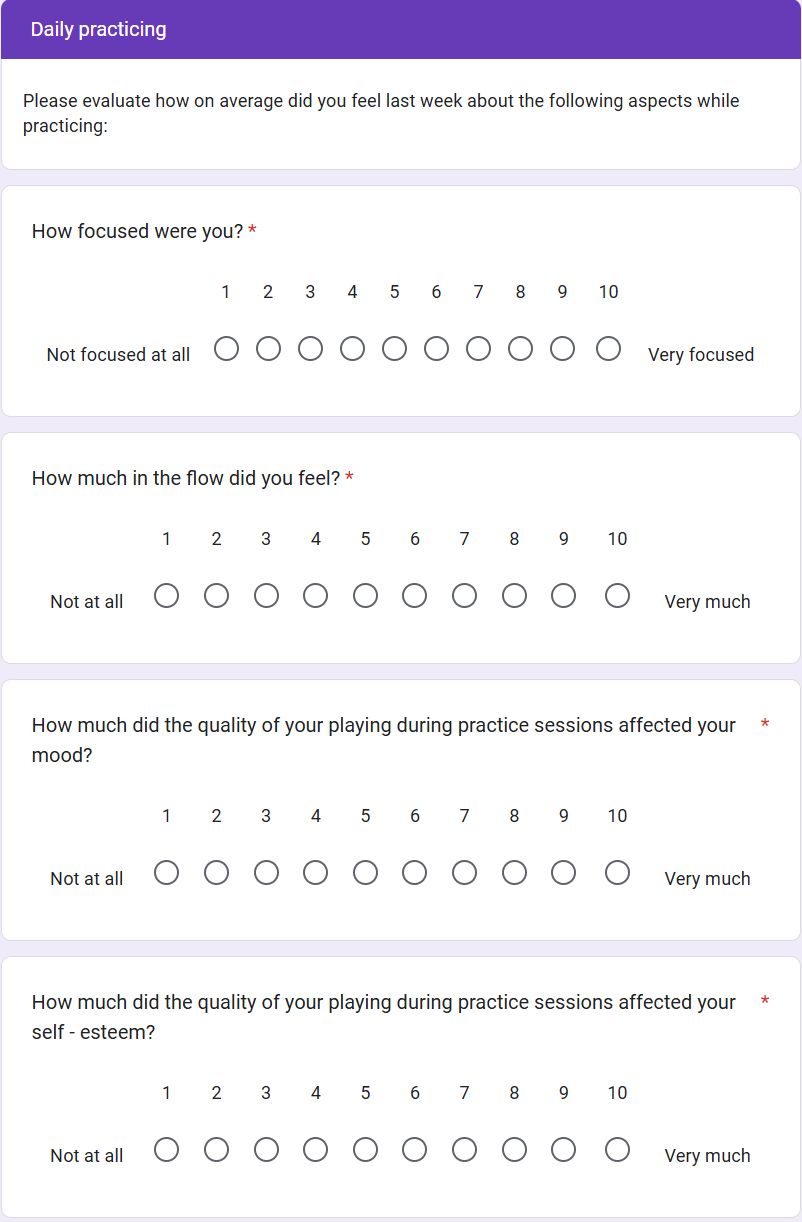
Task: Select rating 1 for the focus question
Action: pyautogui.click(x=227, y=349)
